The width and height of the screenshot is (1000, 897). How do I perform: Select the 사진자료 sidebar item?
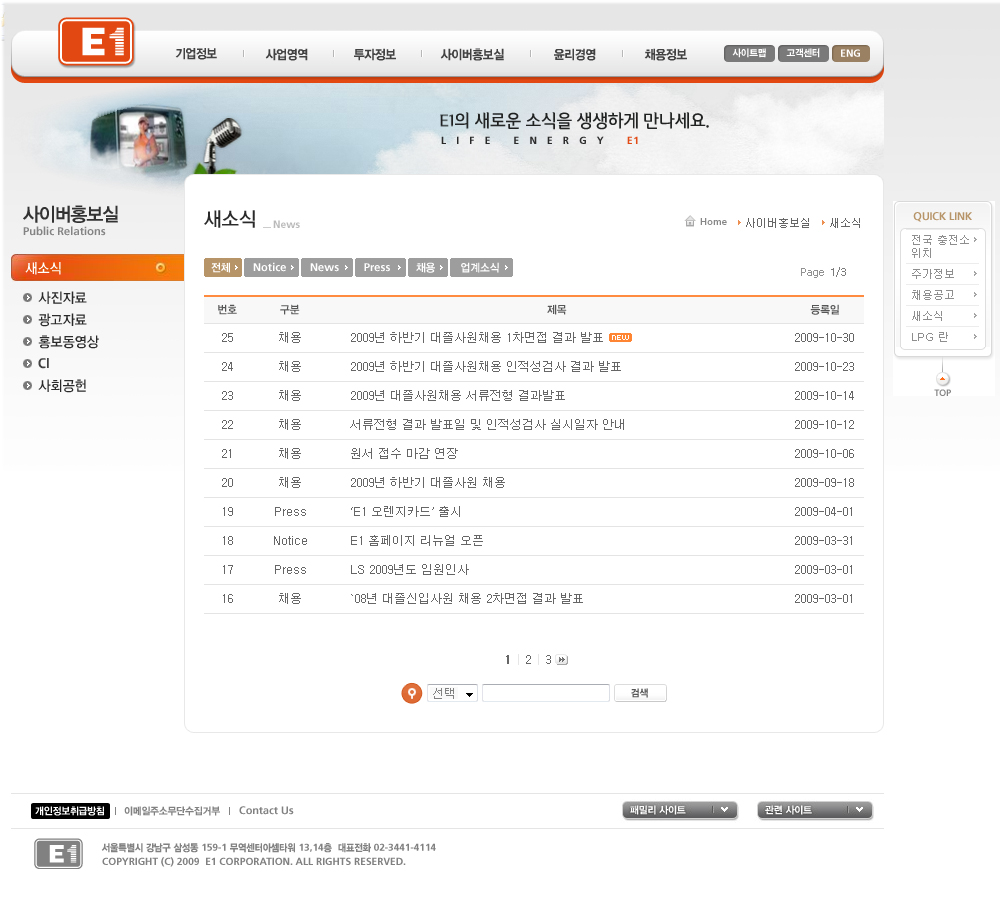point(62,298)
